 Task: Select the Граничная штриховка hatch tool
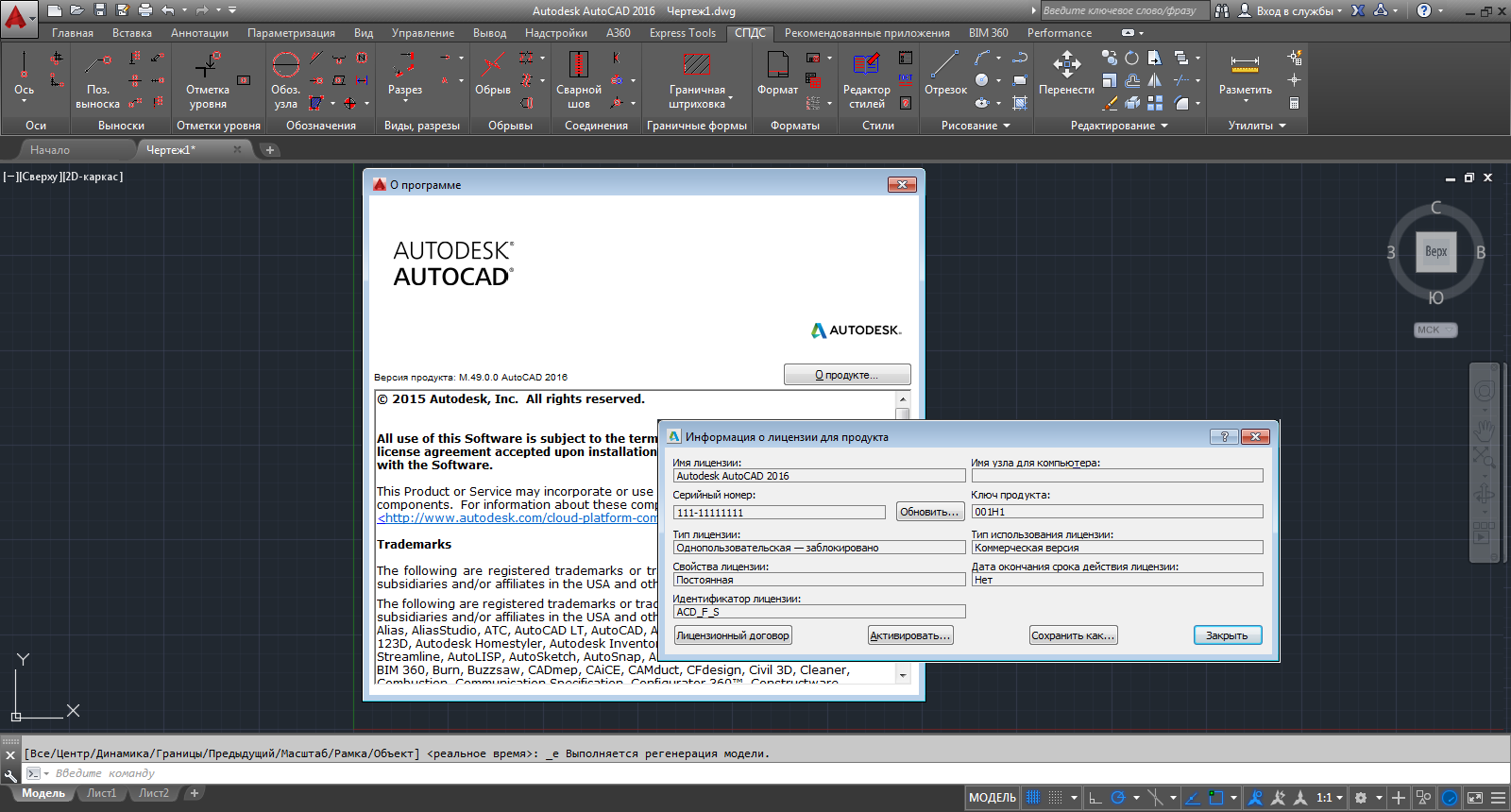point(697,79)
